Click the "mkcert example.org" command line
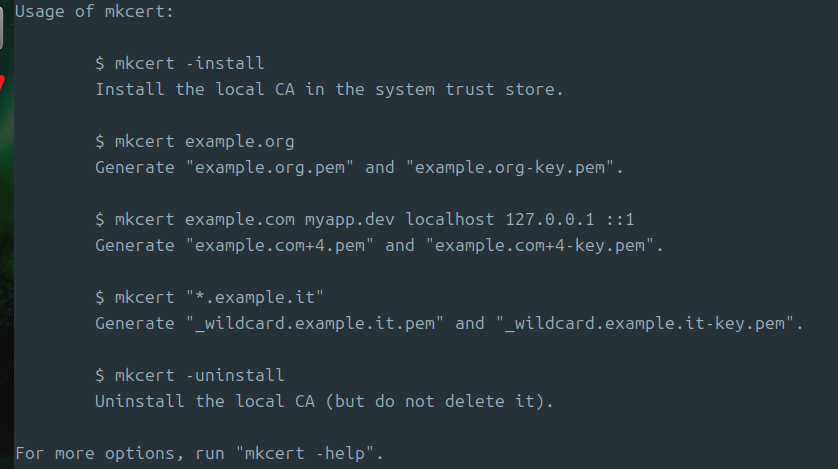This screenshot has height=469, width=838. 195,141
